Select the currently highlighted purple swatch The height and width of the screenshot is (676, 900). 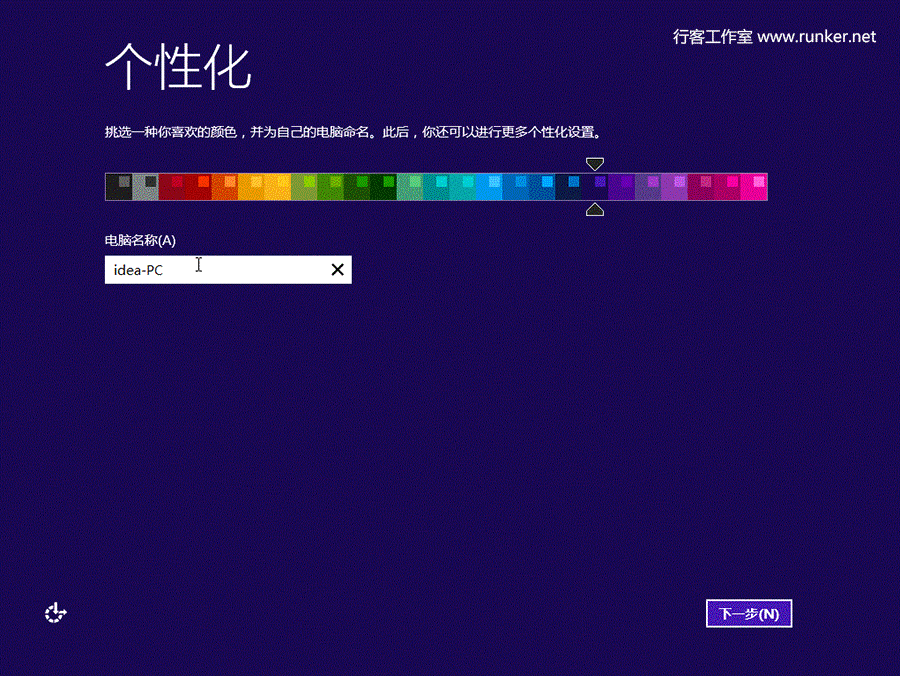pyautogui.click(x=595, y=185)
